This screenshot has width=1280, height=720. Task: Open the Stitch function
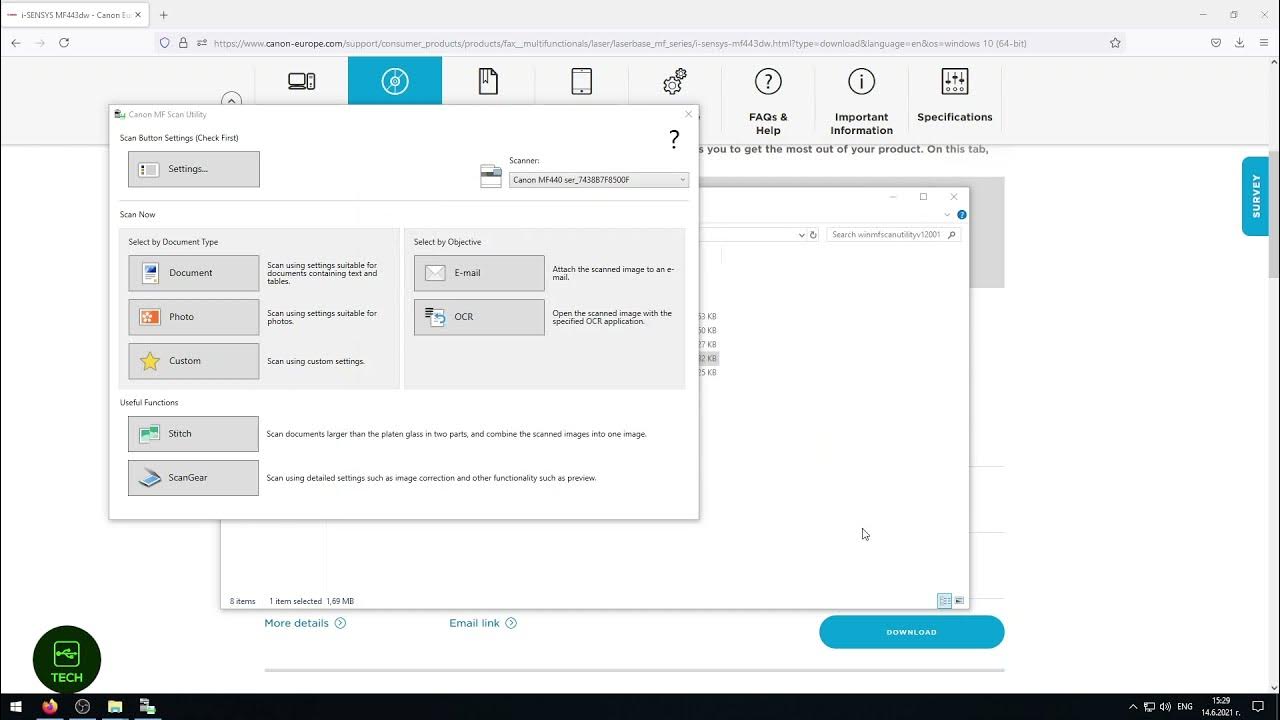(193, 434)
